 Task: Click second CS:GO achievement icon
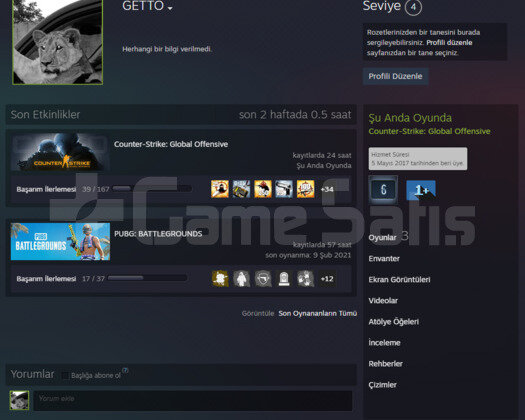pos(241,189)
